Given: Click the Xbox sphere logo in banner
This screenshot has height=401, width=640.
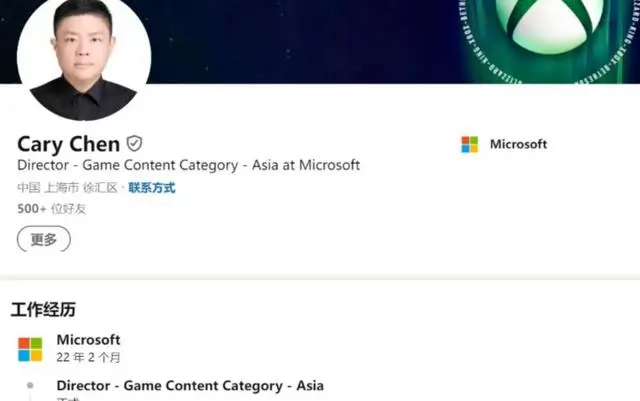Looking at the screenshot, I should pos(549,21).
